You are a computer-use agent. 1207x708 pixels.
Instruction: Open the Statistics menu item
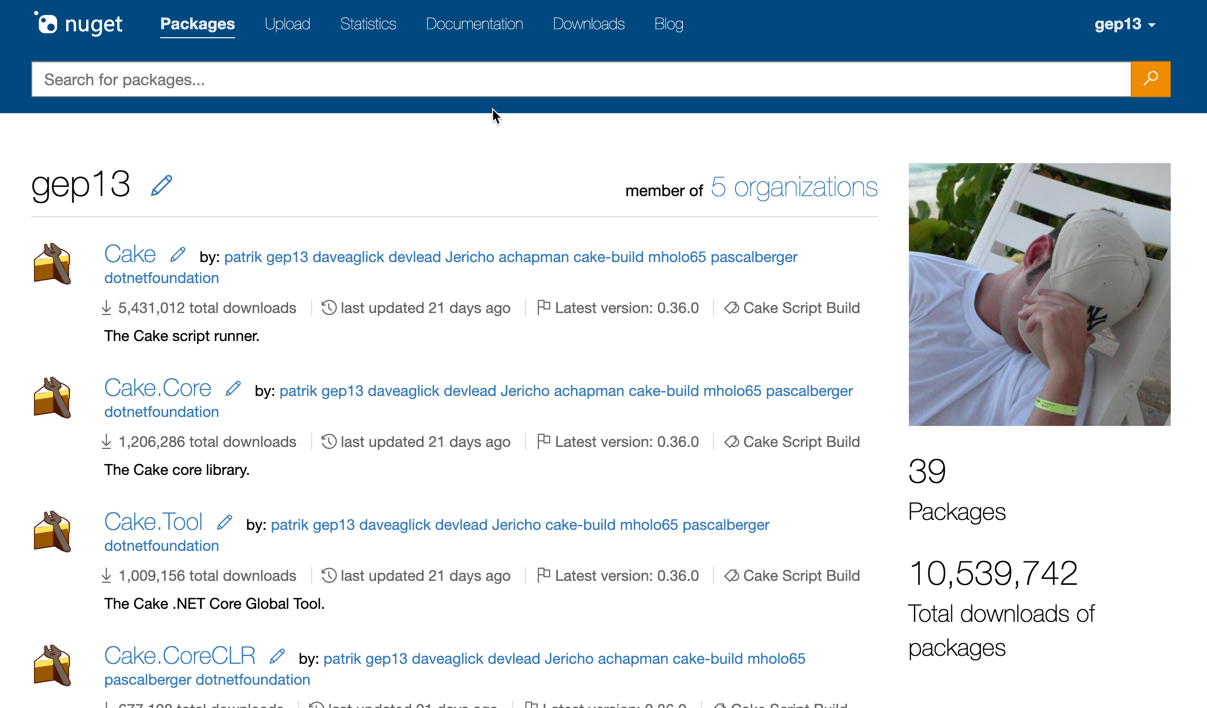click(368, 24)
